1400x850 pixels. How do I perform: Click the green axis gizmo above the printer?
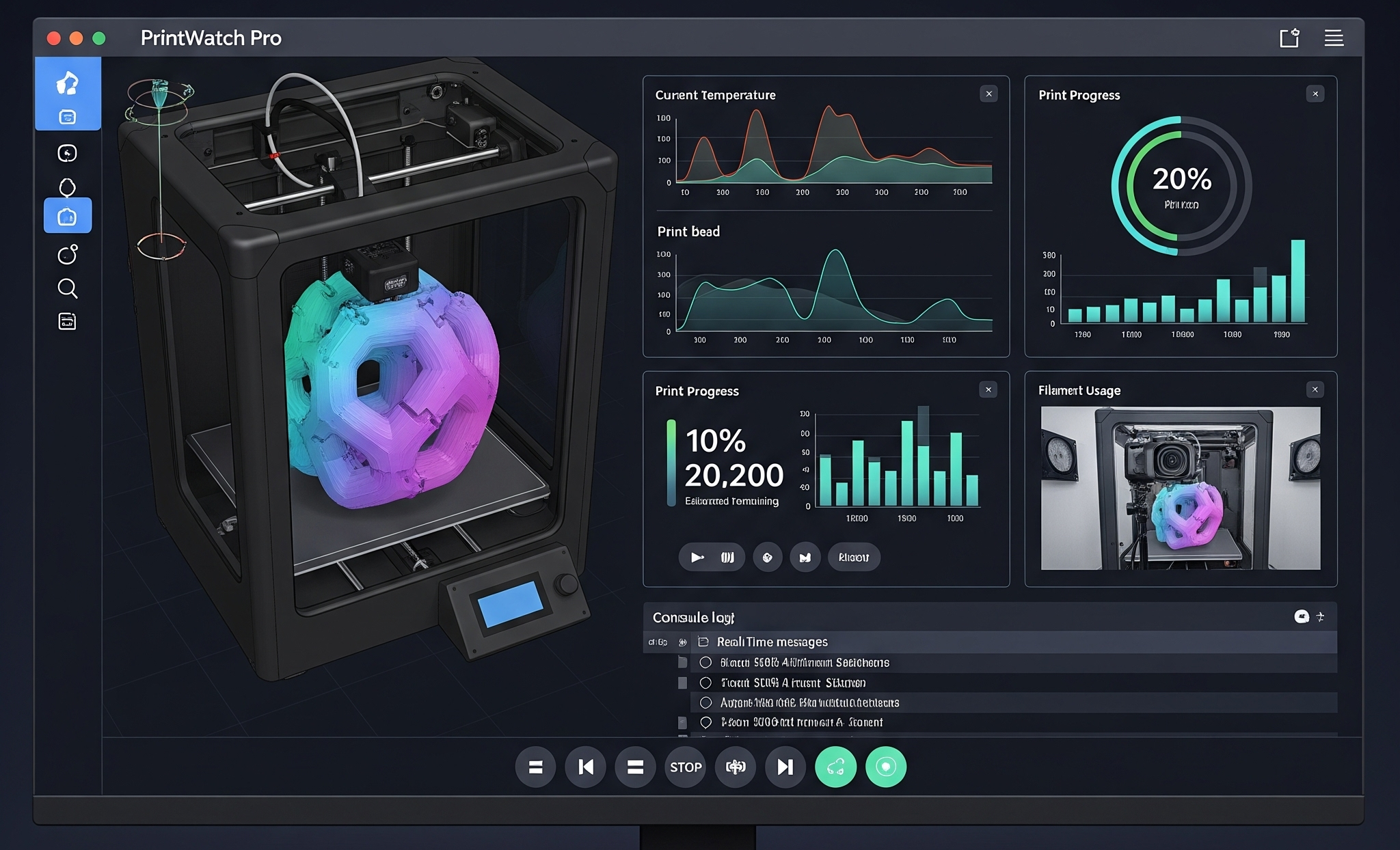[160, 101]
